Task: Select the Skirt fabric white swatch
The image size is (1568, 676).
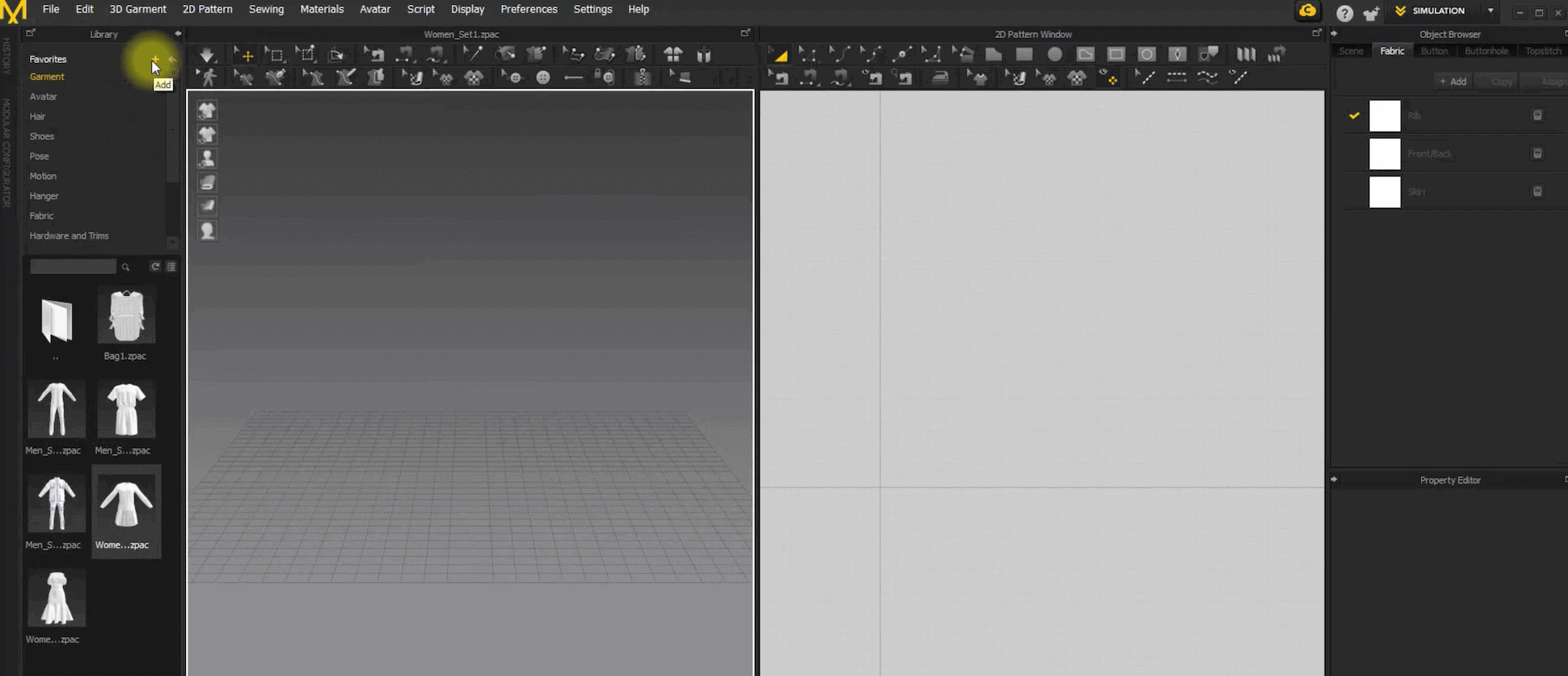Action: [1385, 192]
